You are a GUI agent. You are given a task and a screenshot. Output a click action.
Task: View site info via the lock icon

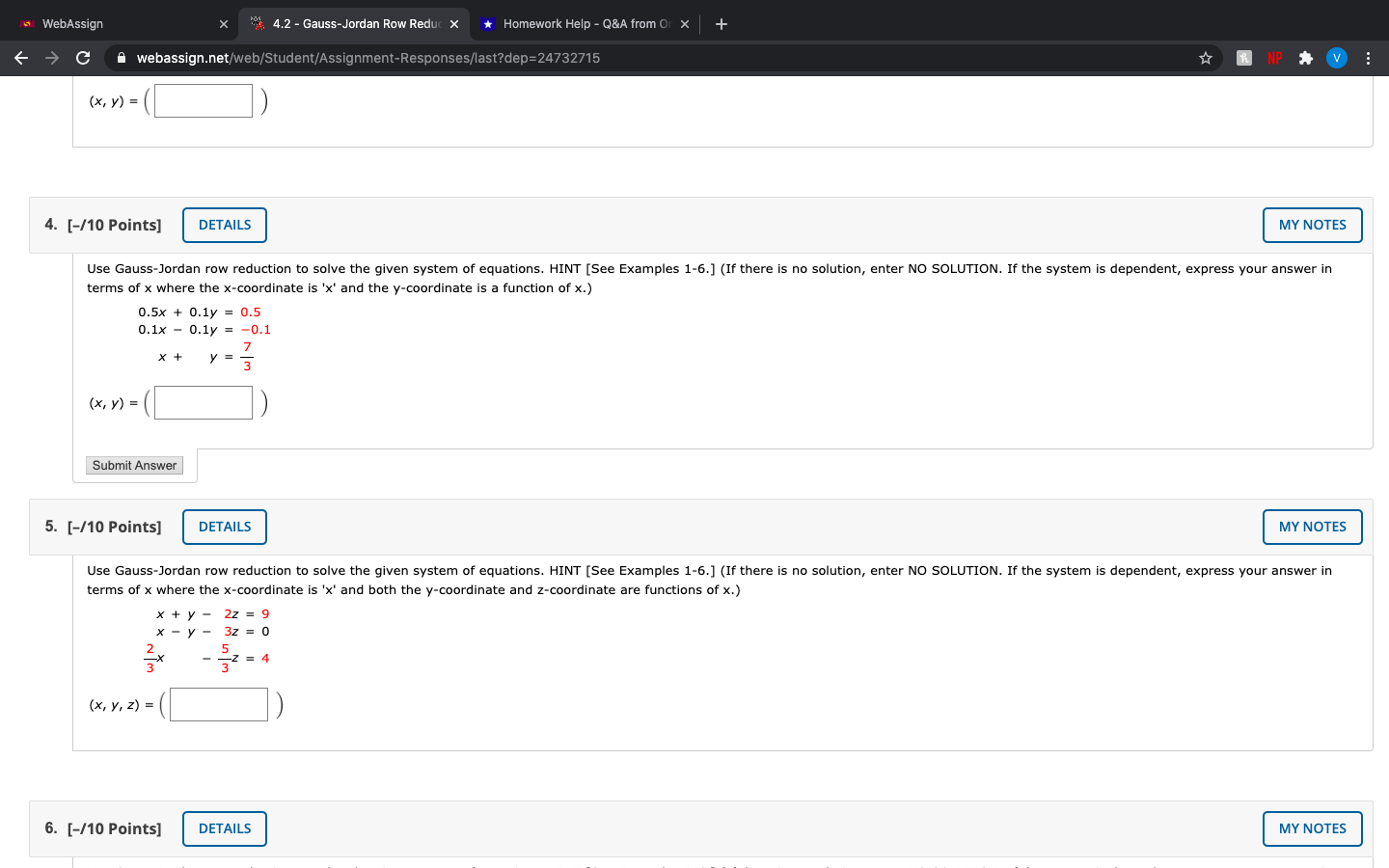[x=122, y=58]
